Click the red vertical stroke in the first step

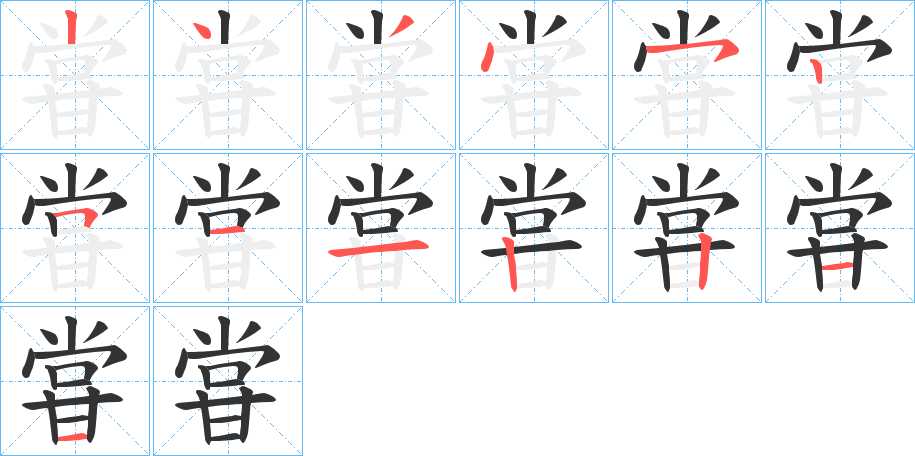coord(71,27)
